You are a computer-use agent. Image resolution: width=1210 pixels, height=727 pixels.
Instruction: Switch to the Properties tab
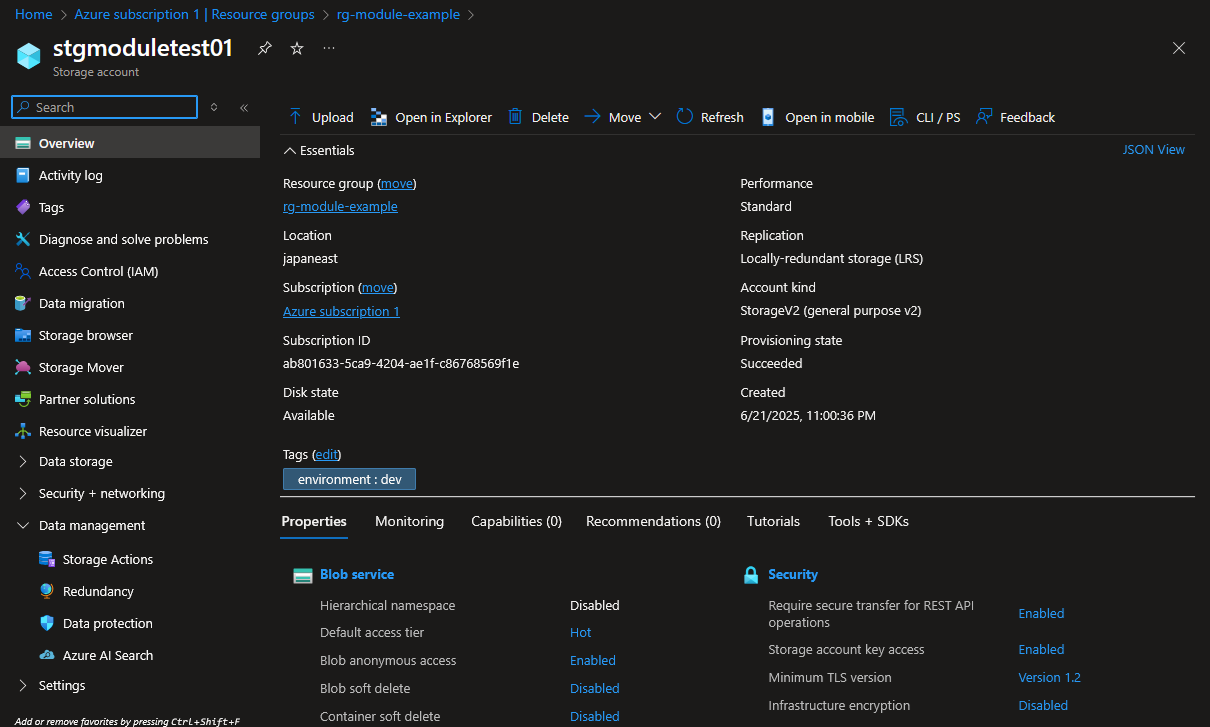click(314, 521)
